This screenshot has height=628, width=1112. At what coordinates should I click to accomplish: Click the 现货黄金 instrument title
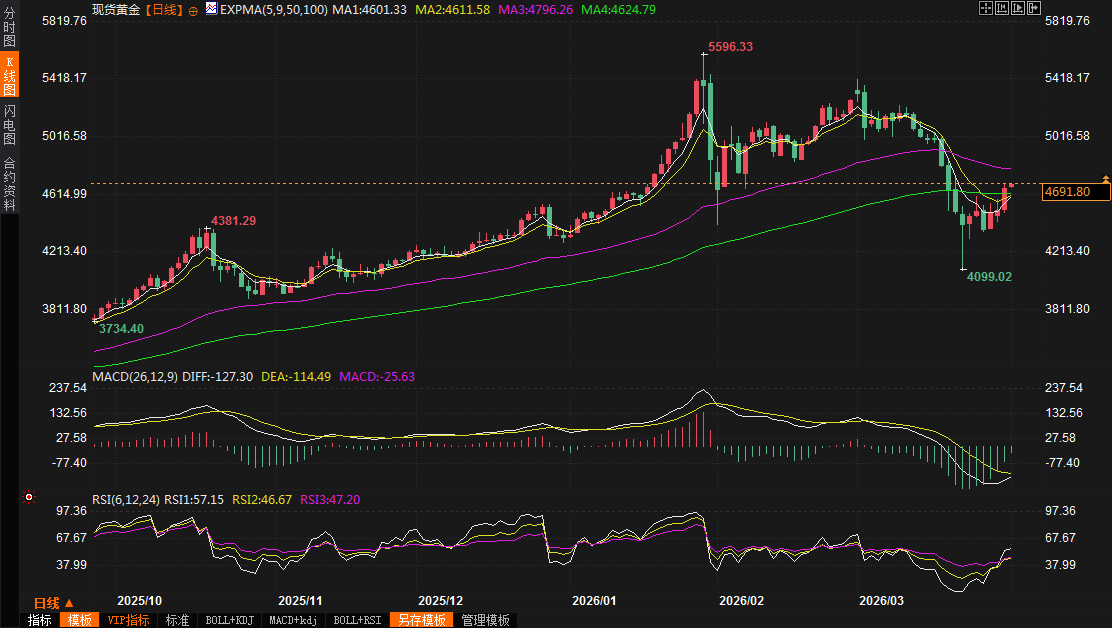(116, 10)
